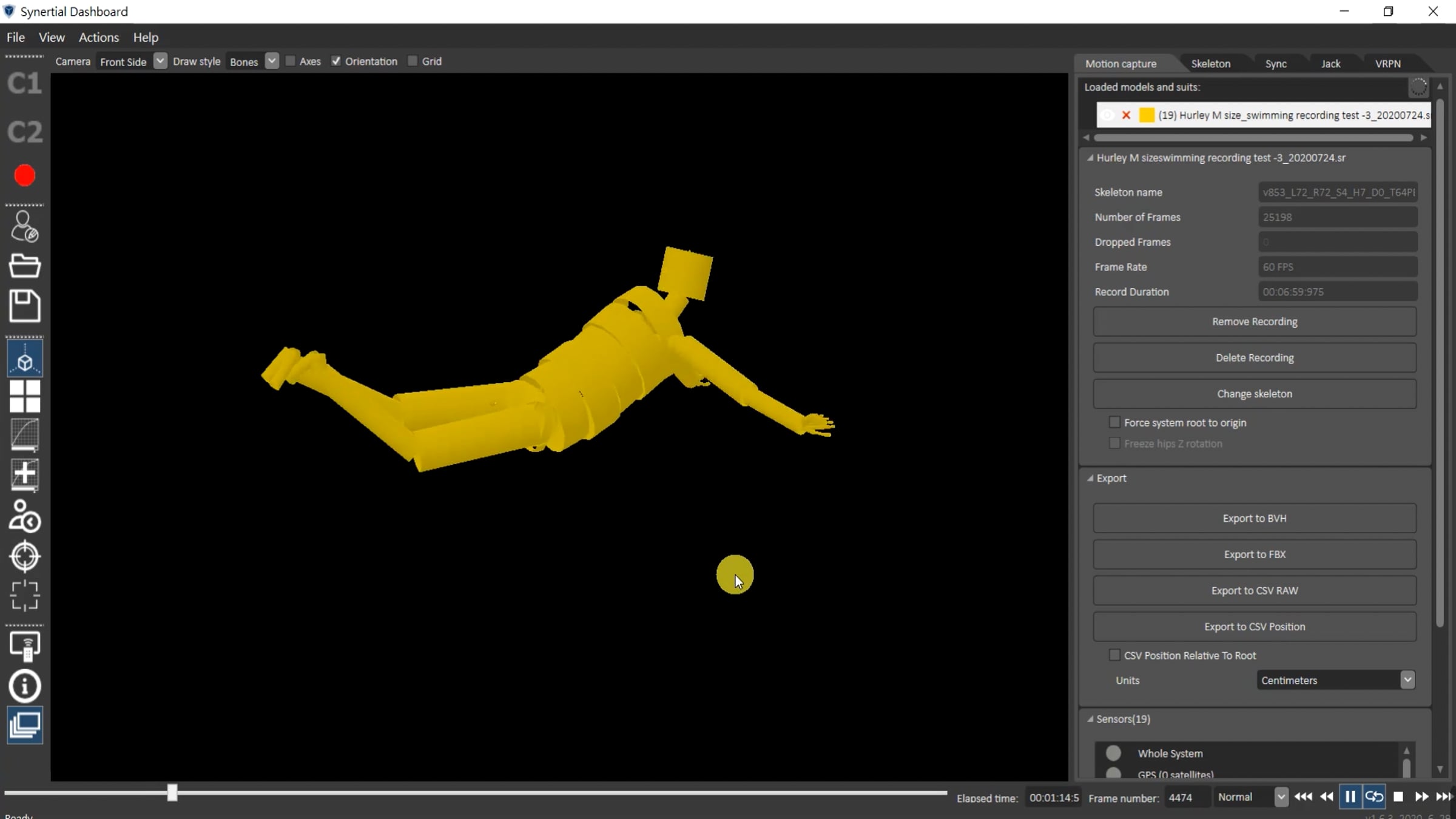Image resolution: width=1456 pixels, height=819 pixels.
Task: Collapse the Export section
Action: click(1090, 478)
